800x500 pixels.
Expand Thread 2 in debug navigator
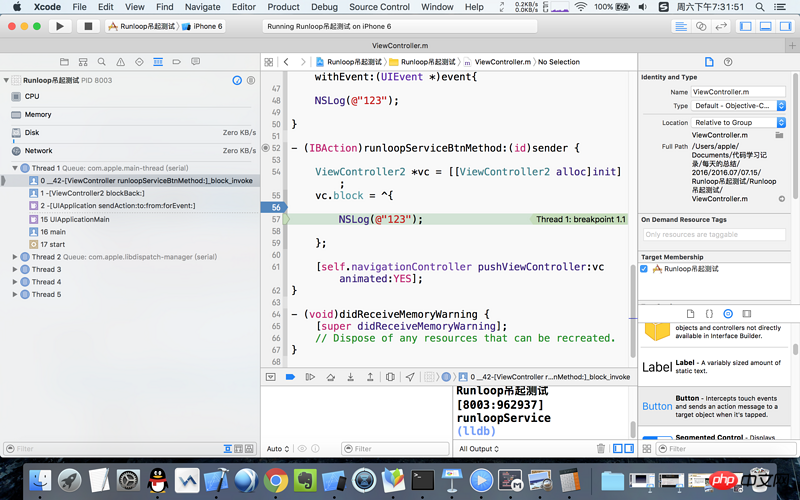[15, 257]
